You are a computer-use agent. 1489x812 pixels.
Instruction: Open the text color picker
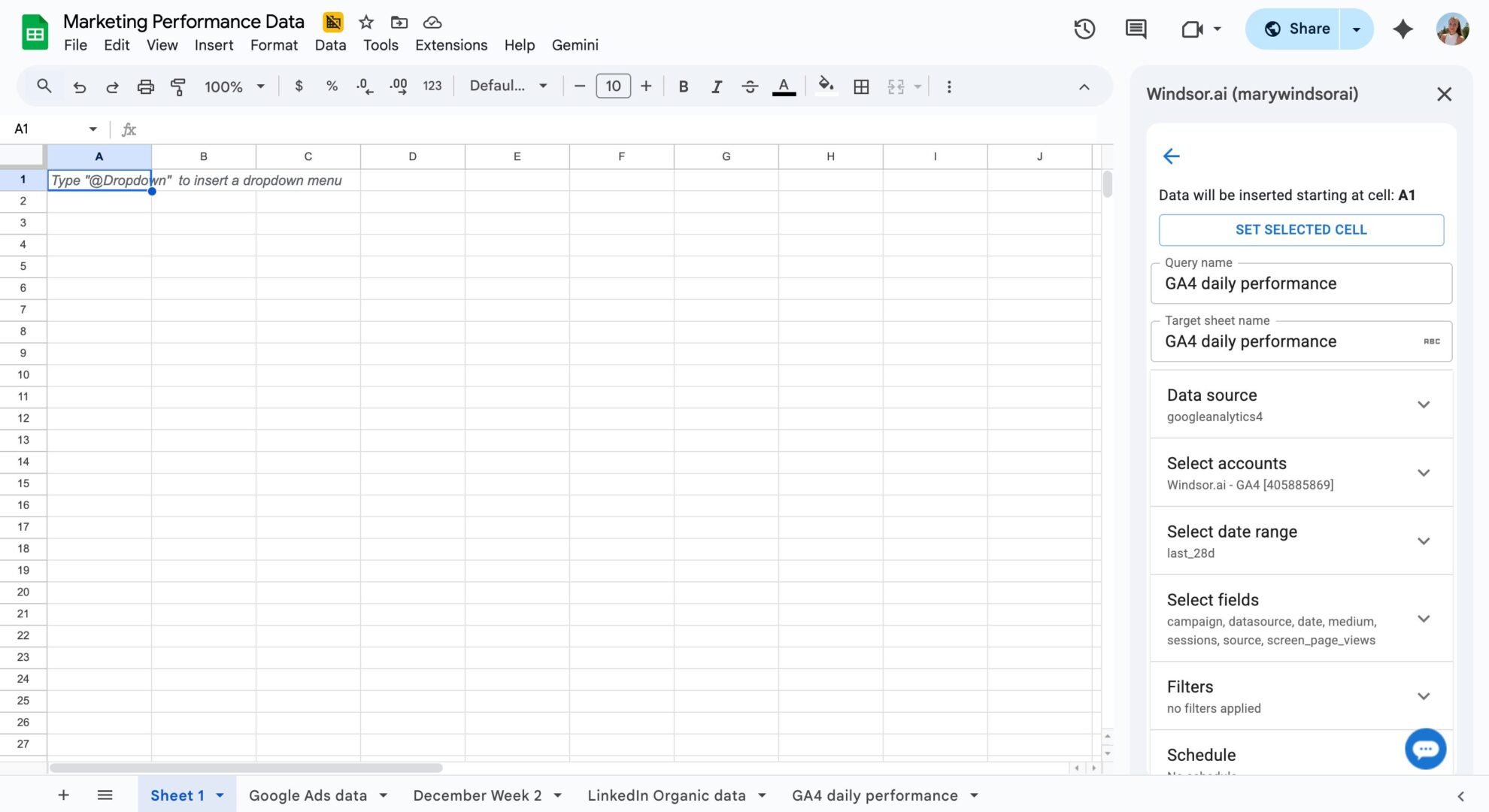[784, 86]
